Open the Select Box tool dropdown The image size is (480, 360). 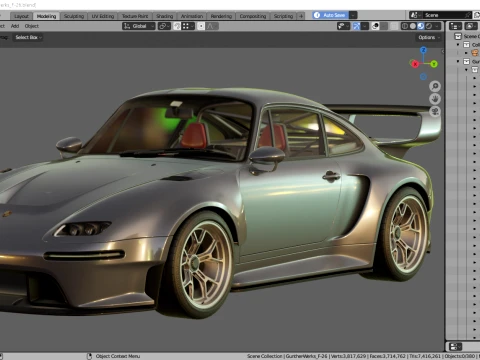(28, 37)
